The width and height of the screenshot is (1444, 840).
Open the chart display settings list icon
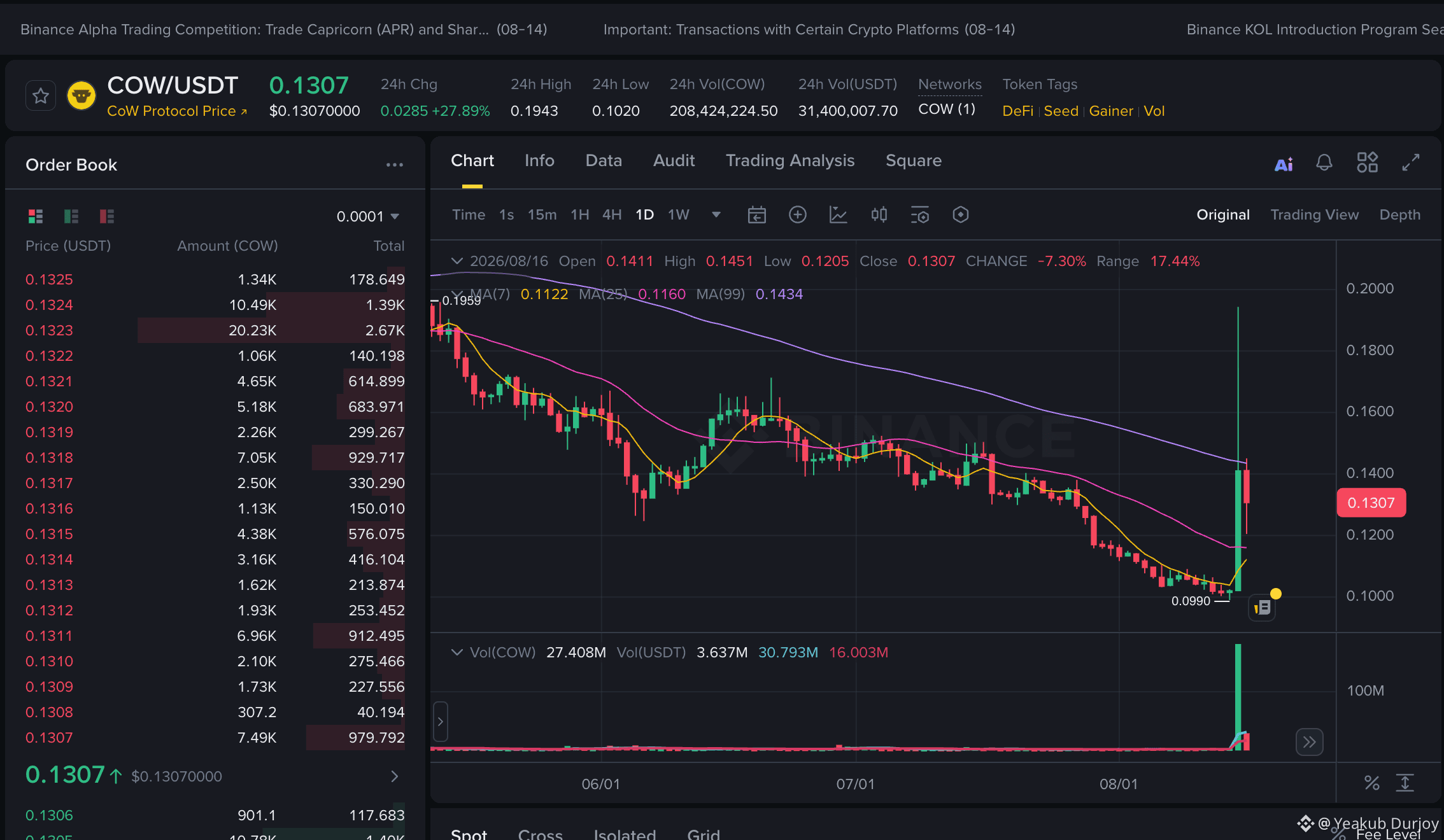pyautogui.click(x=920, y=215)
